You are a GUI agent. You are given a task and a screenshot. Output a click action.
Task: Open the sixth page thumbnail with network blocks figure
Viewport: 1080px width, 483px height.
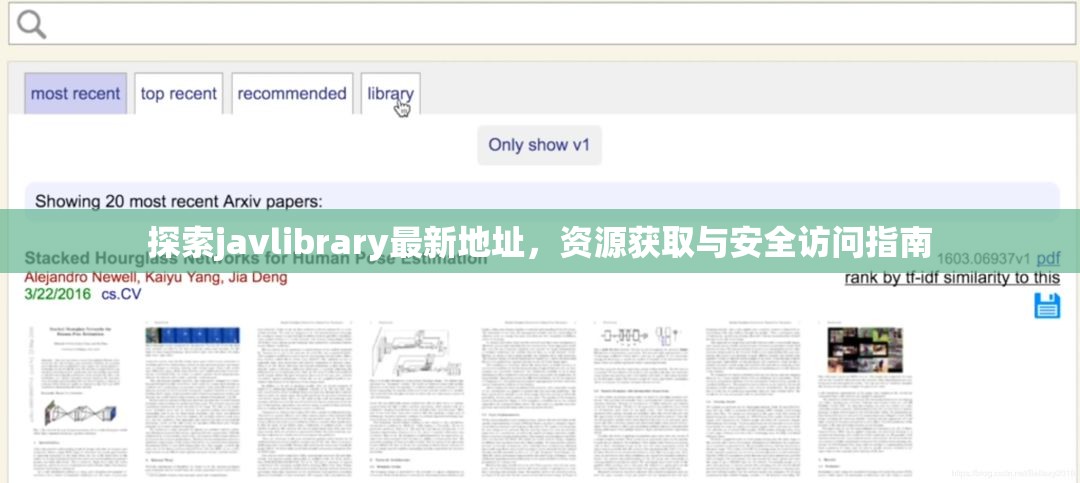pyautogui.click(x=641, y=400)
